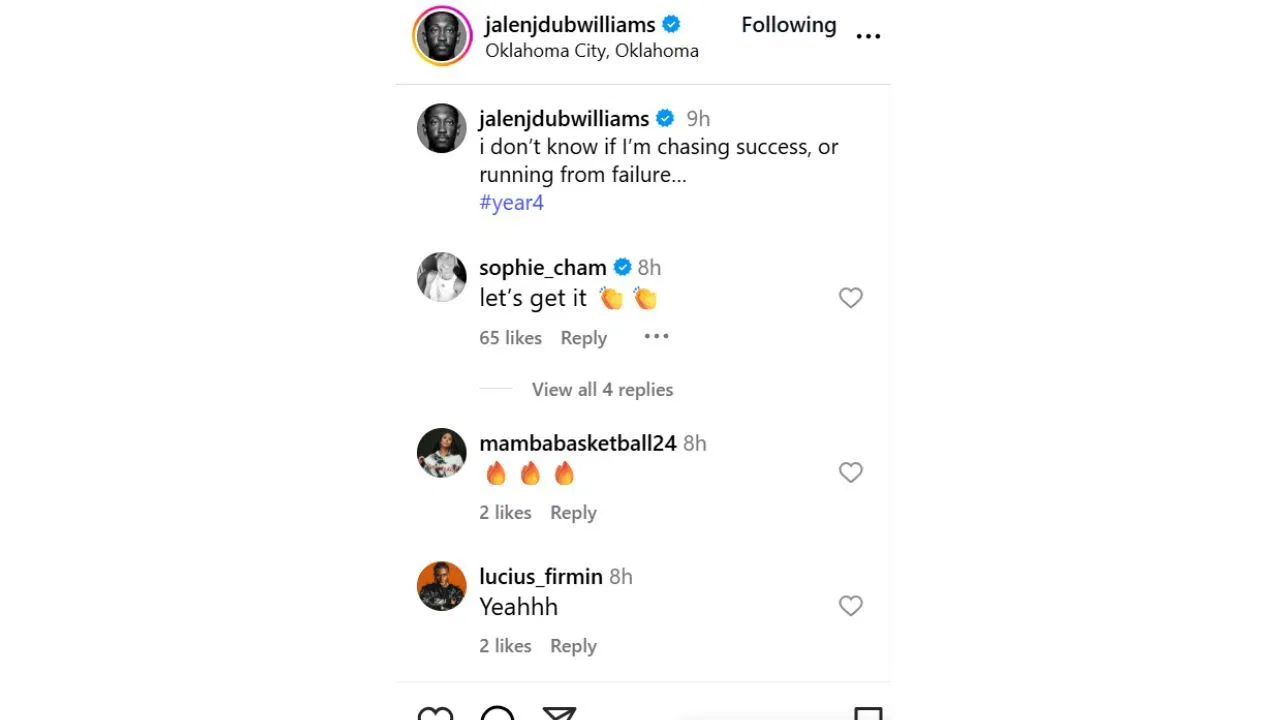Click the header verified badge icon
1280x720 pixels.
point(671,25)
